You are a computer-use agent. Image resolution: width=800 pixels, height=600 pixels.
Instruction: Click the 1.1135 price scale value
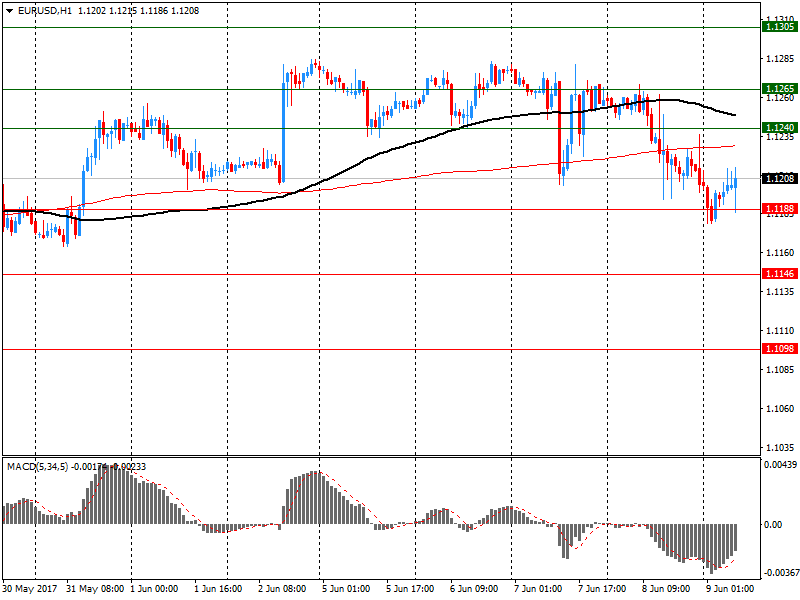pos(780,292)
